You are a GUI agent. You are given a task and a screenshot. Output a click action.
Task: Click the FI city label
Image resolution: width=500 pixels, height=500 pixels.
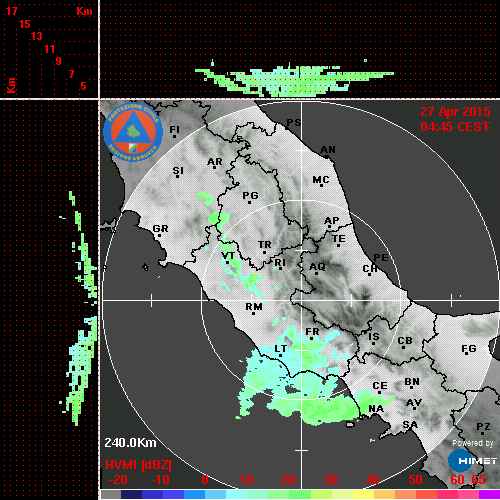pos(175,129)
